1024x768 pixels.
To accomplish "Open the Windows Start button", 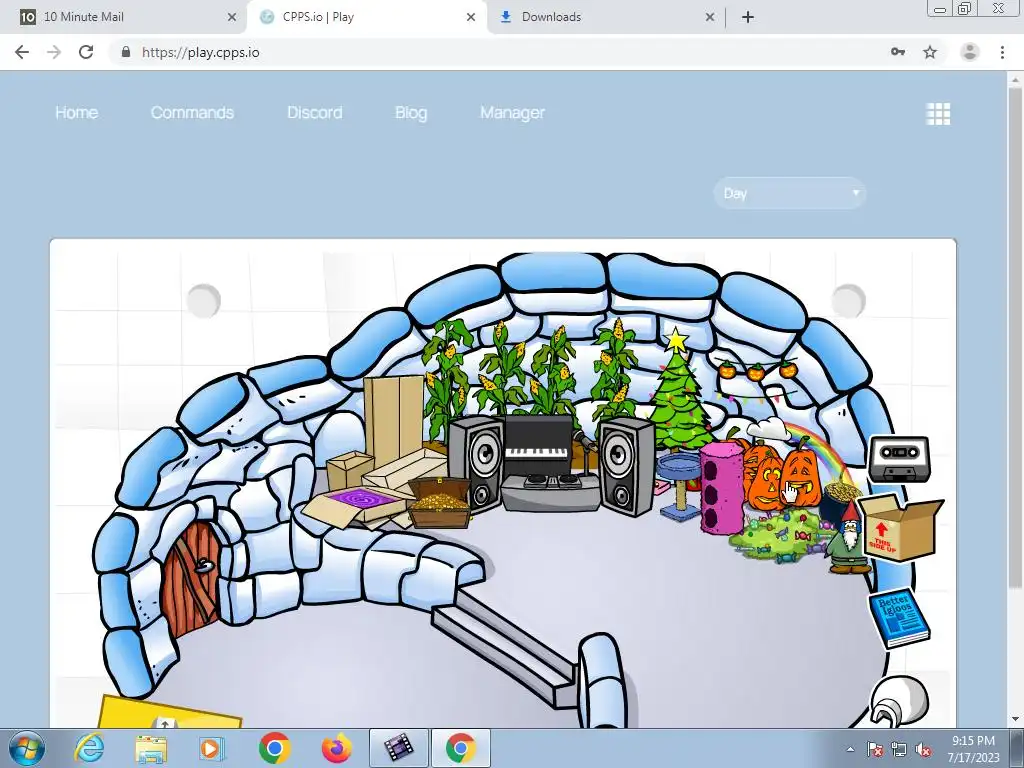I will pos(27,748).
